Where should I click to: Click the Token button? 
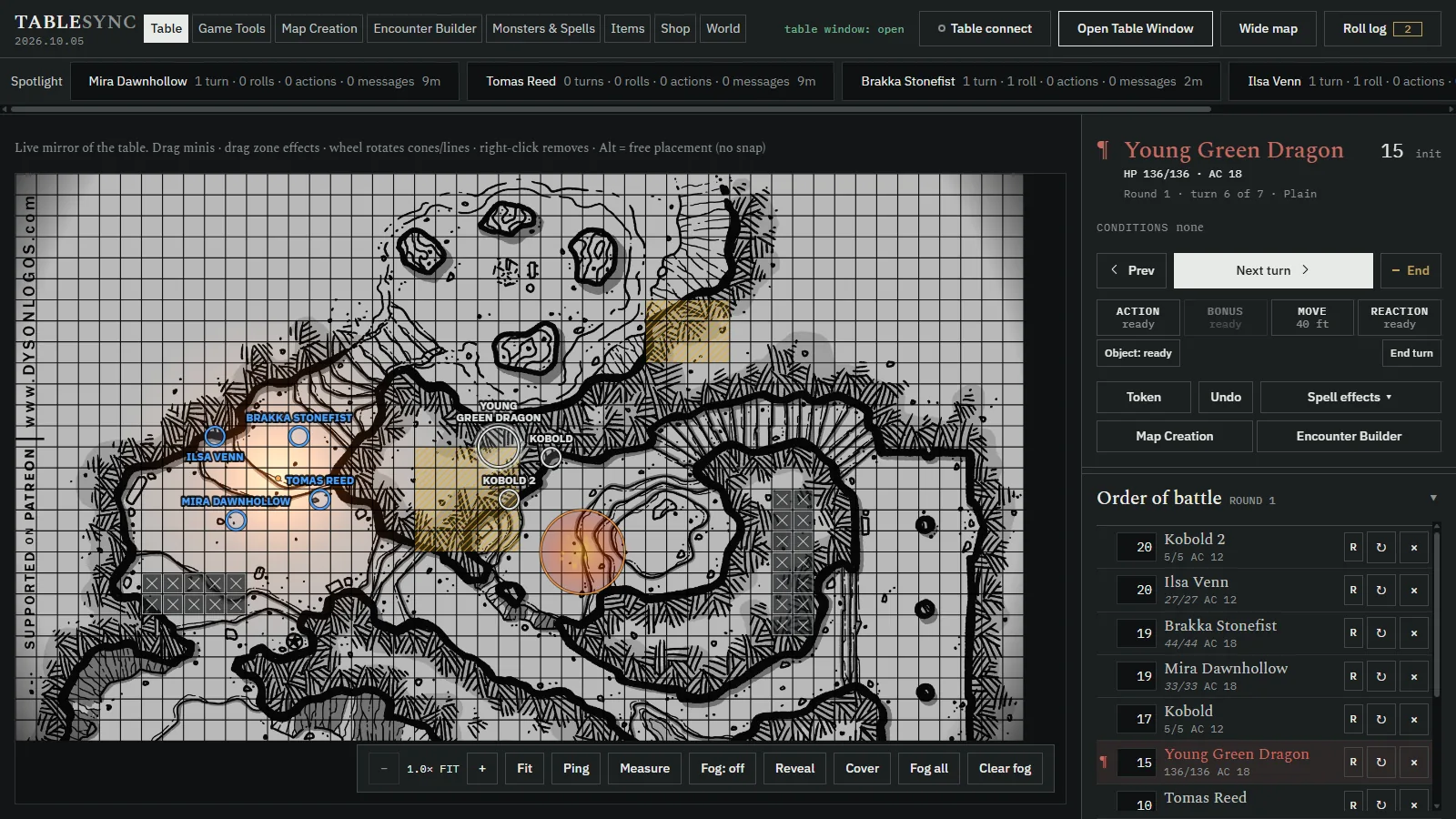[x=1144, y=397]
